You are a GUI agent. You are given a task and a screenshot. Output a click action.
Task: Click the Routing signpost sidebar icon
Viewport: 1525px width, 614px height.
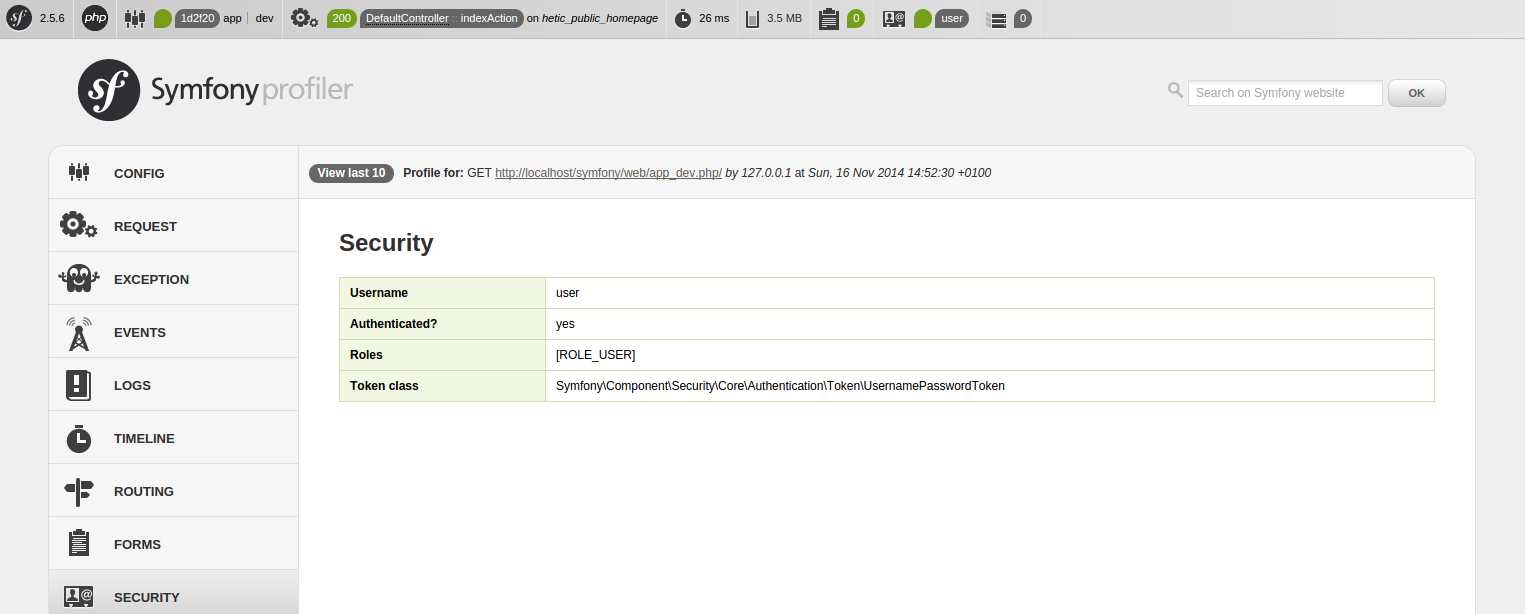pos(79,490)
